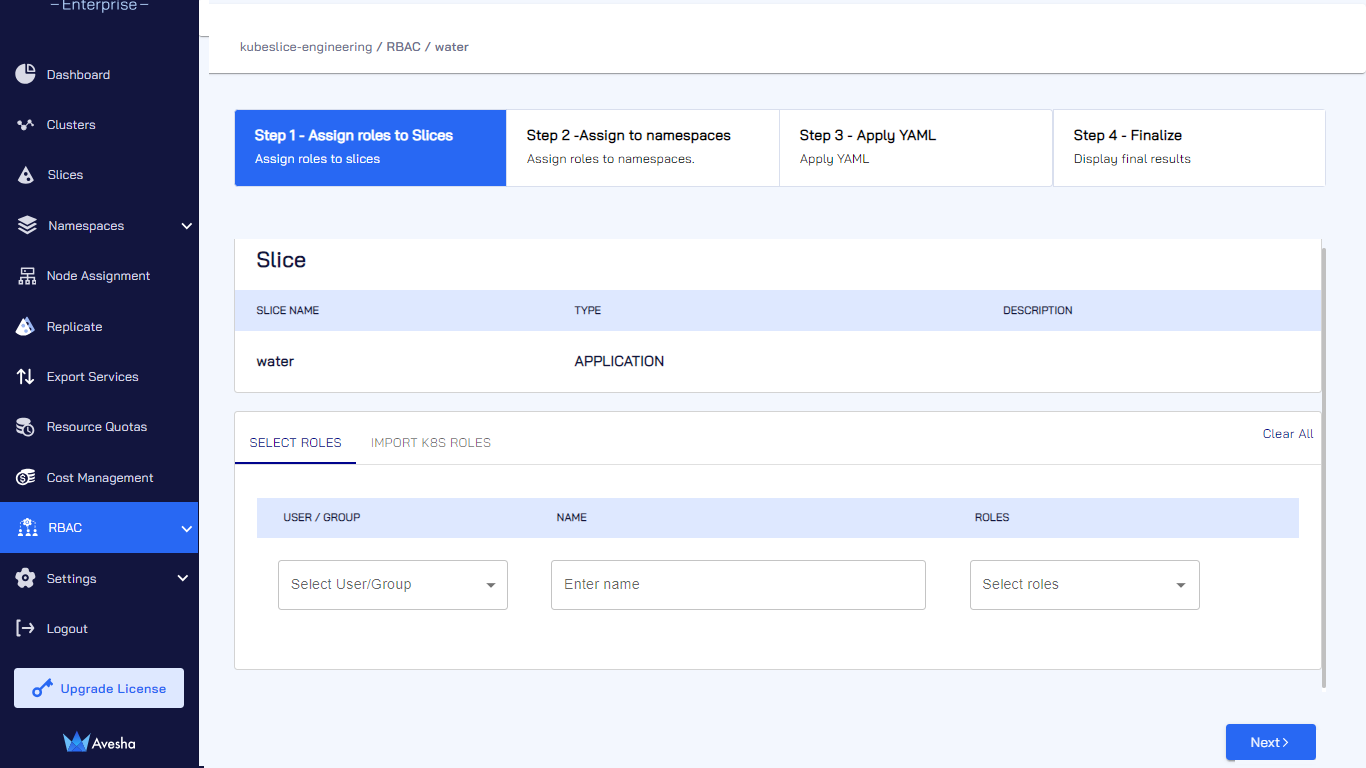Click kubeslice-engineering in the breadcrumb
1366x768 pixels.
click(x=306, y=47)
